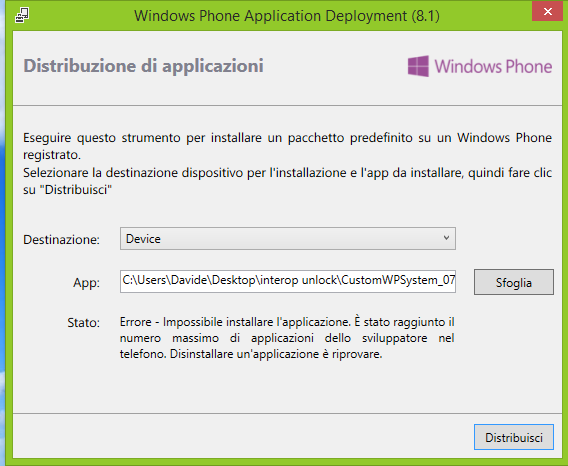Click the blue desktop strip left of window
The height and width of the screenshot is (466, 568).
coord(2,232)
